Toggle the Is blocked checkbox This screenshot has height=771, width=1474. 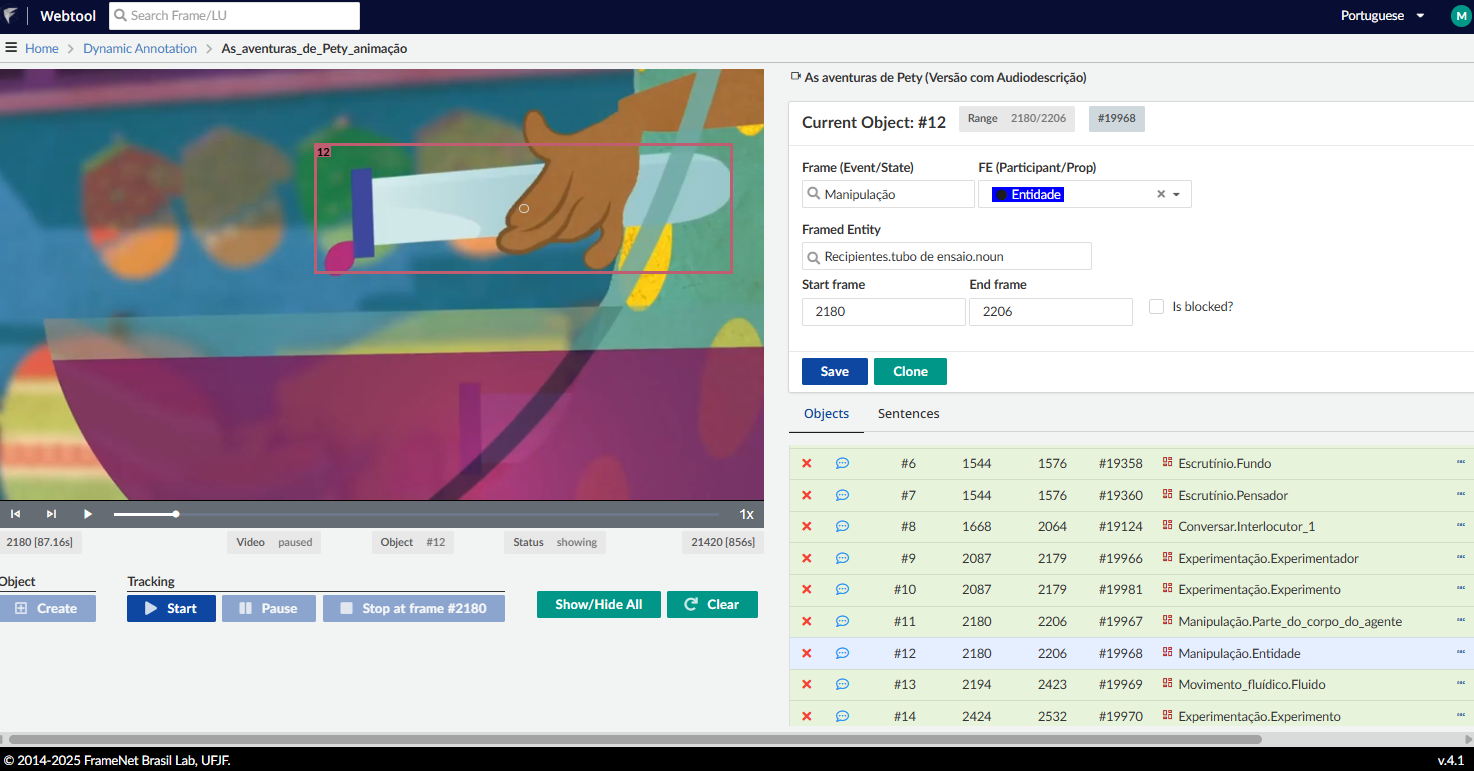pyautogui.click(x=1156, y=307)
